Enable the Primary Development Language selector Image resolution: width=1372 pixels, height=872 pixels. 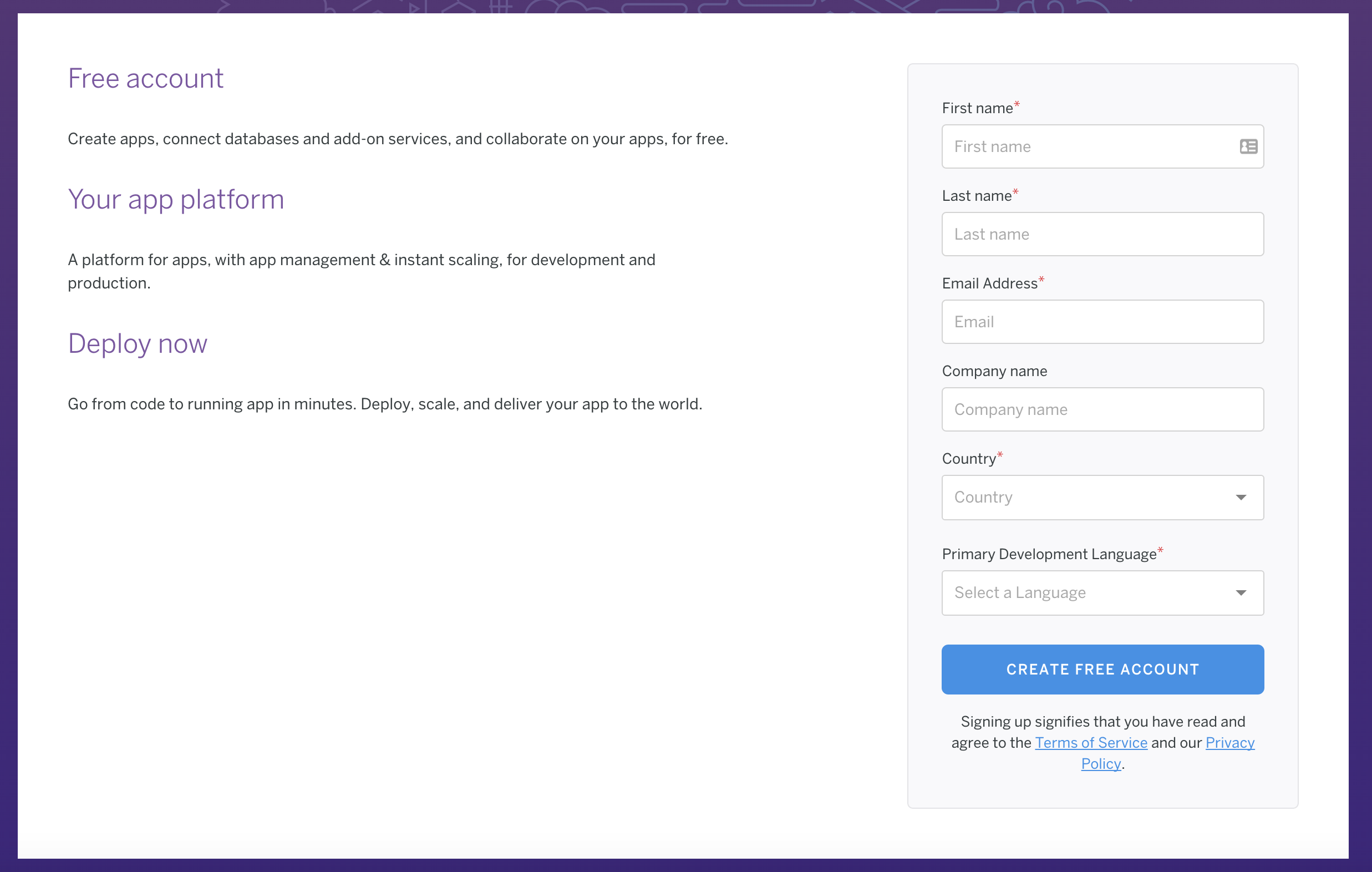tap(1102, 592)
